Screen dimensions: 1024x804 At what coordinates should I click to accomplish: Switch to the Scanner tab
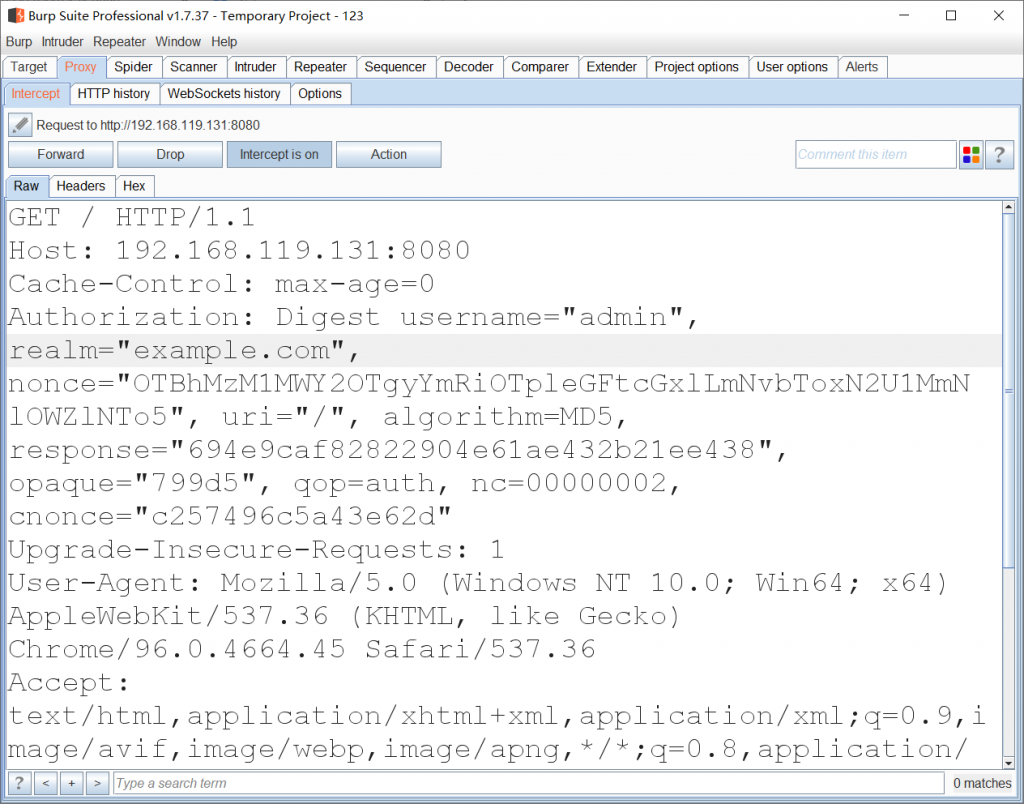pos(193,67)
